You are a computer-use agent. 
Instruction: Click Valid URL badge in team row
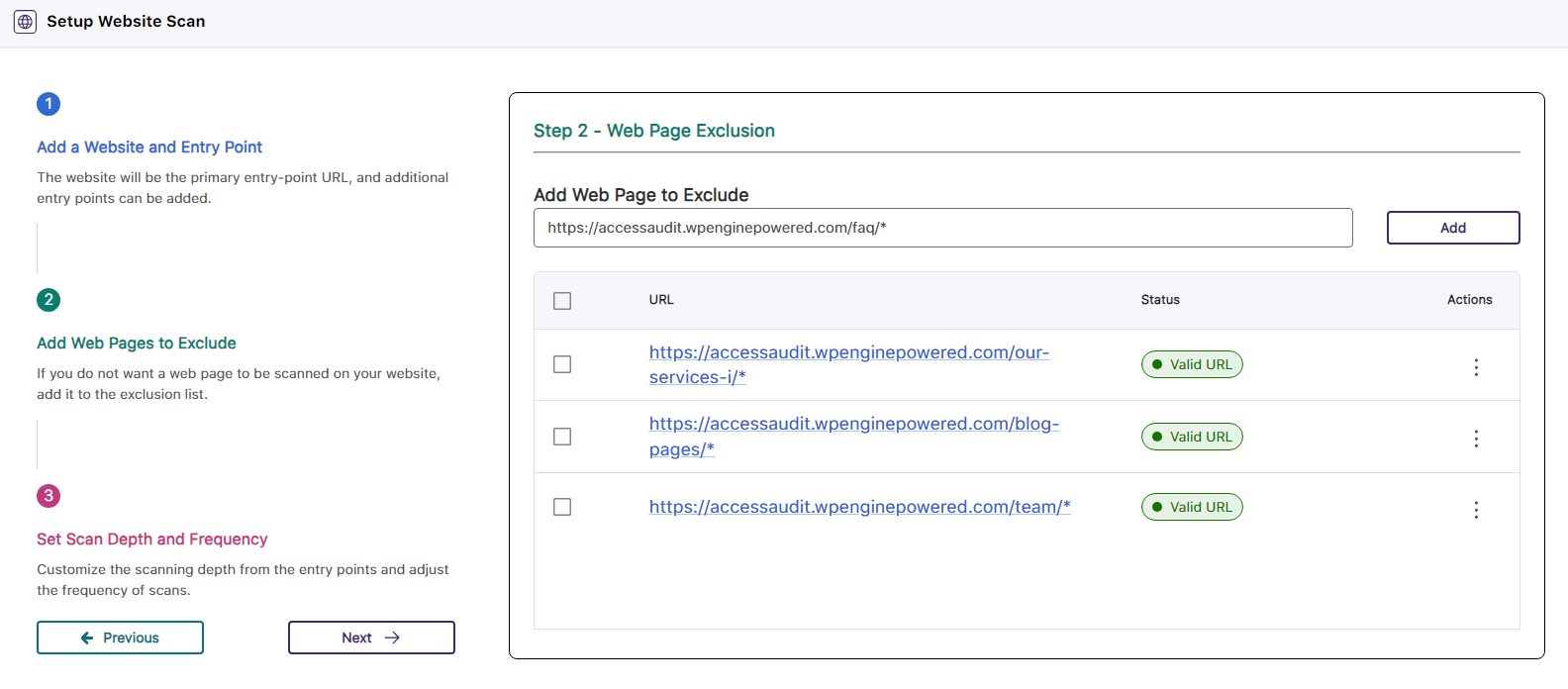point(1192,507)
